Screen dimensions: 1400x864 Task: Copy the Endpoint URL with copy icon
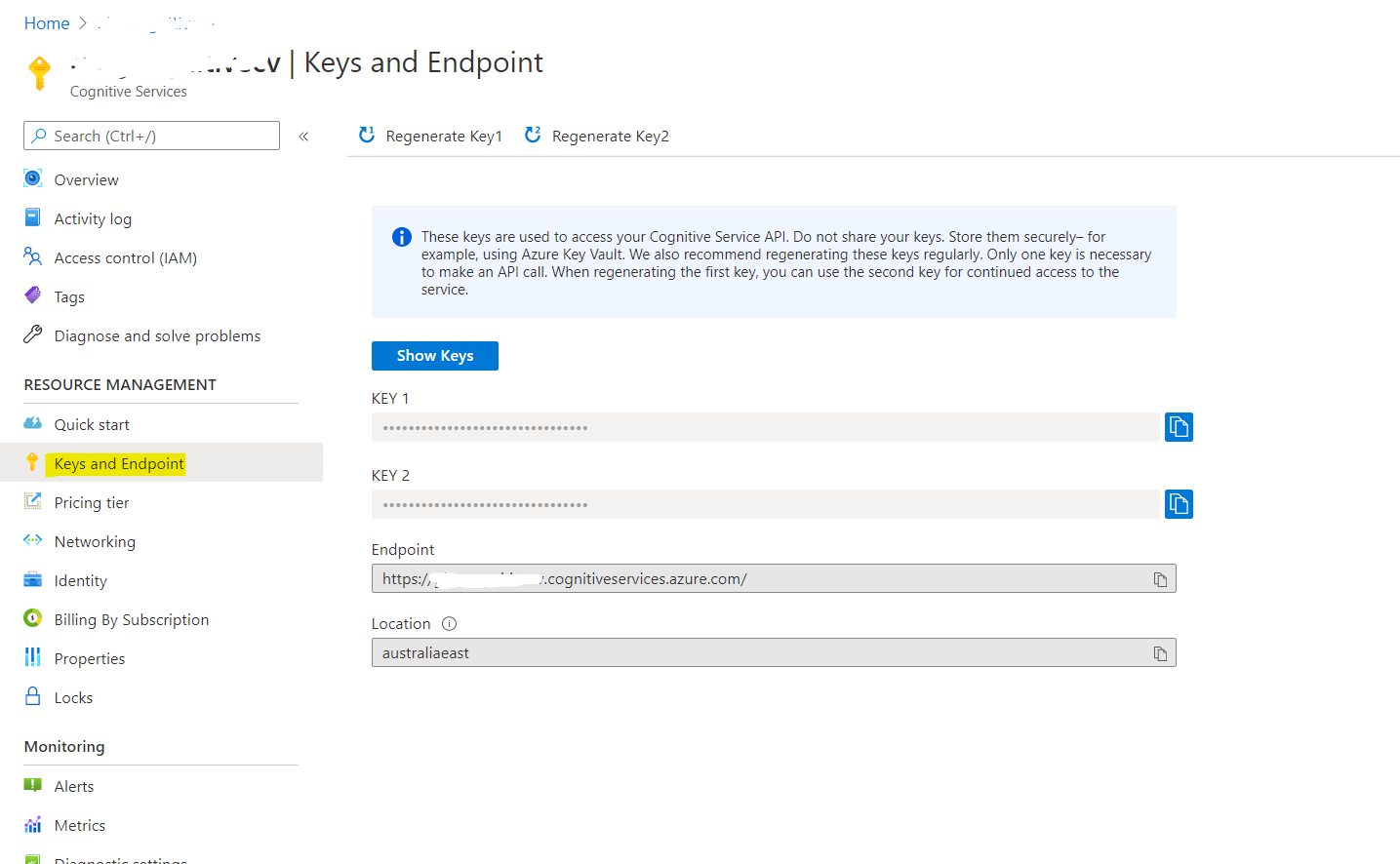[x=1160, y=579]
